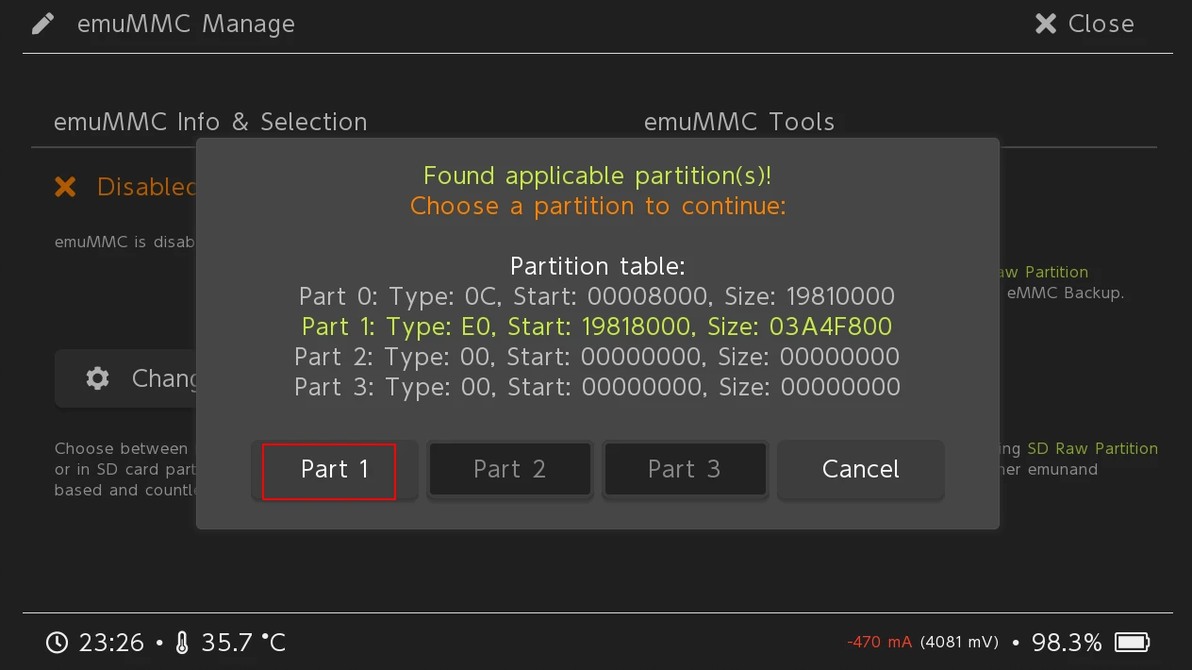The width and height of the screenshot is (1192, 670).
Task: Click the red -470 mA current reading
Action: 879,642
